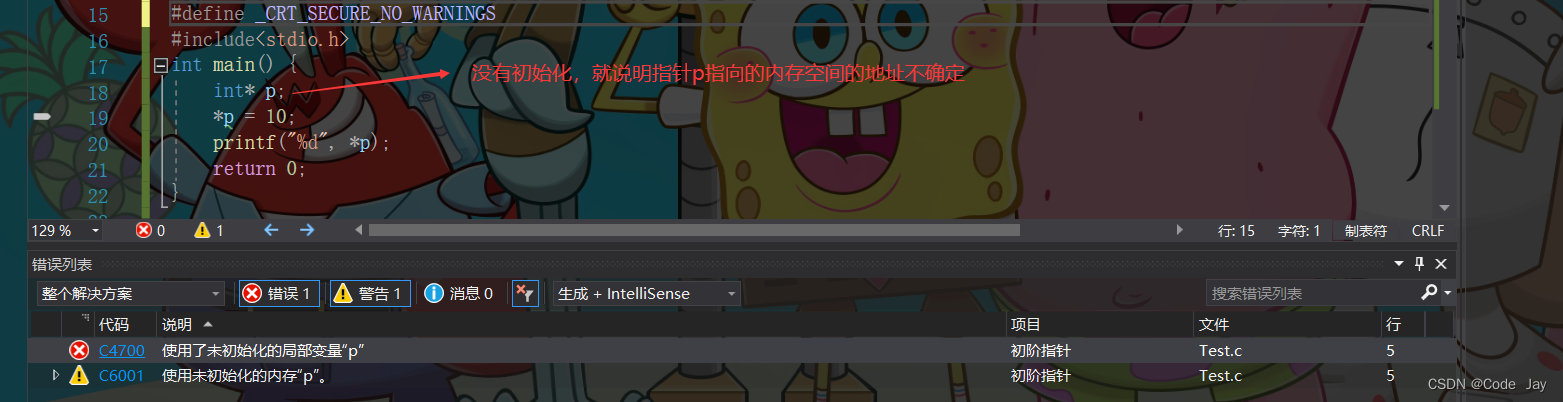Open the error list window position menu arrow
The width and height of the screenshot is (1563, 402).
[1400, 264]
